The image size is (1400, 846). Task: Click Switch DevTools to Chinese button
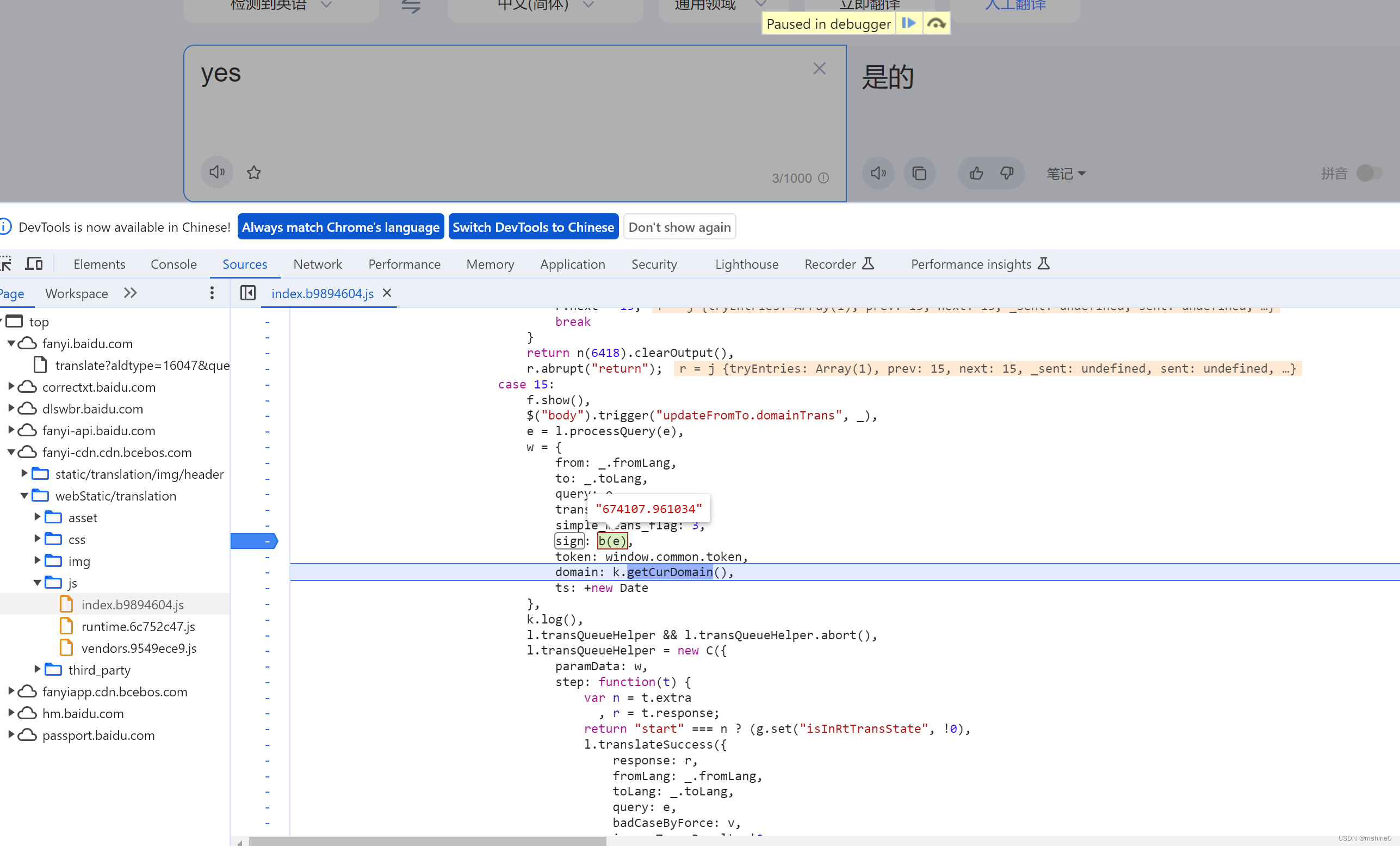(533, 226)
